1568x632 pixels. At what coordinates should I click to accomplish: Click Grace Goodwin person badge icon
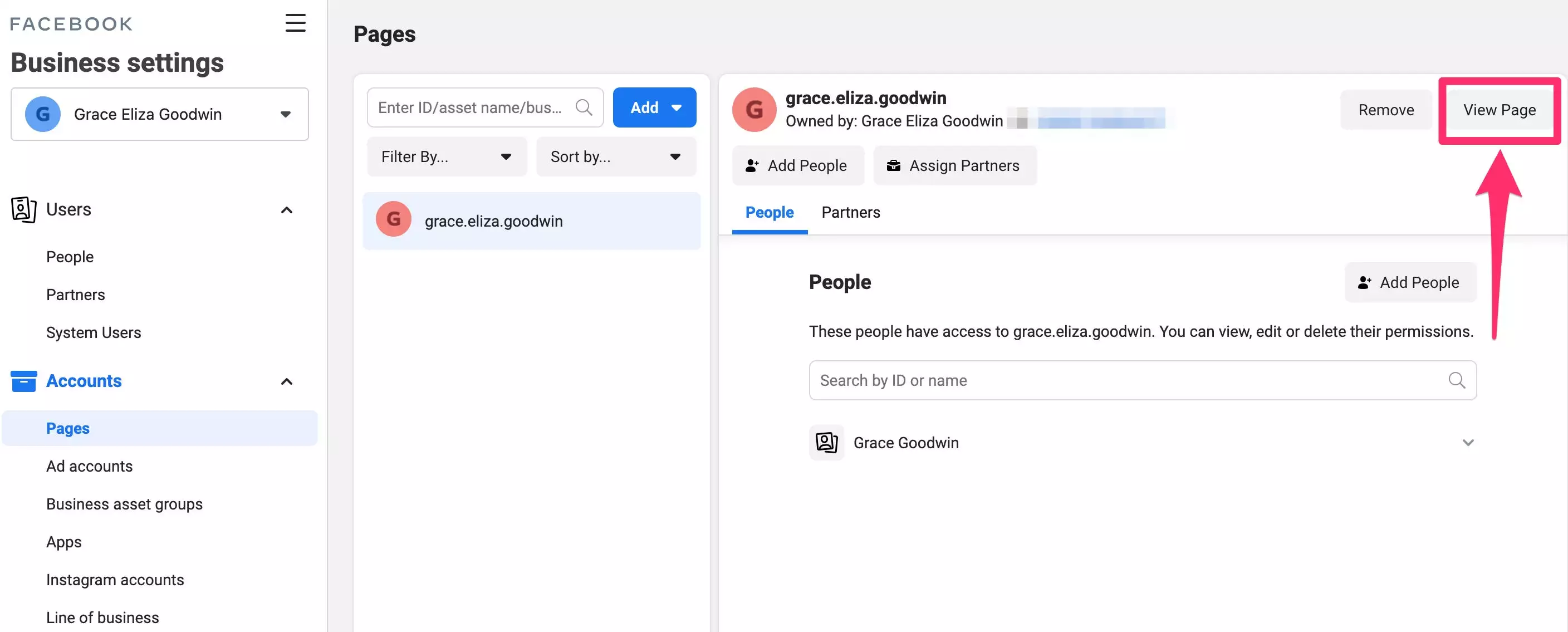(x=826, y=443)
